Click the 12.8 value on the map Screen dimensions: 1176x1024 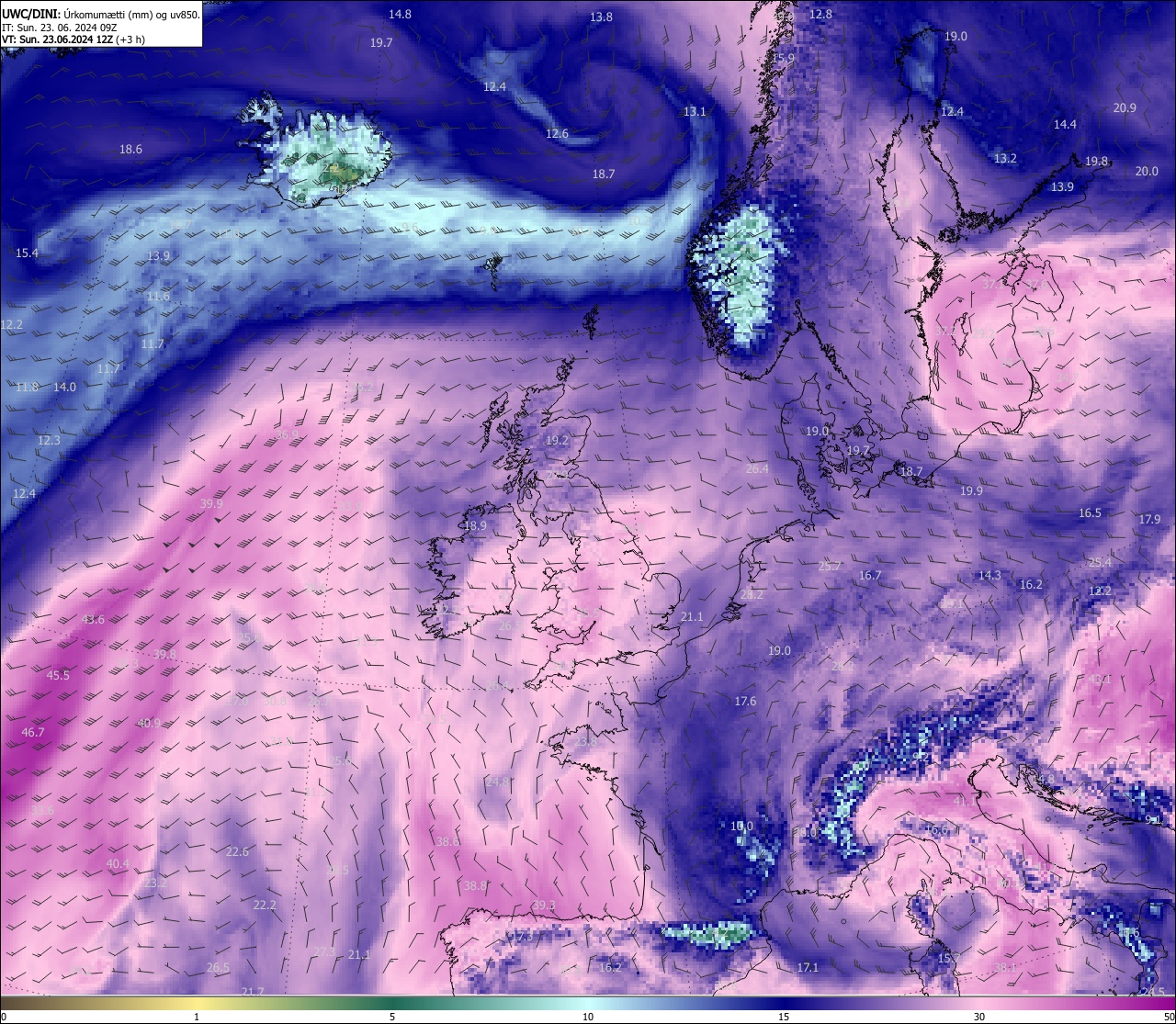coord(820,14)
